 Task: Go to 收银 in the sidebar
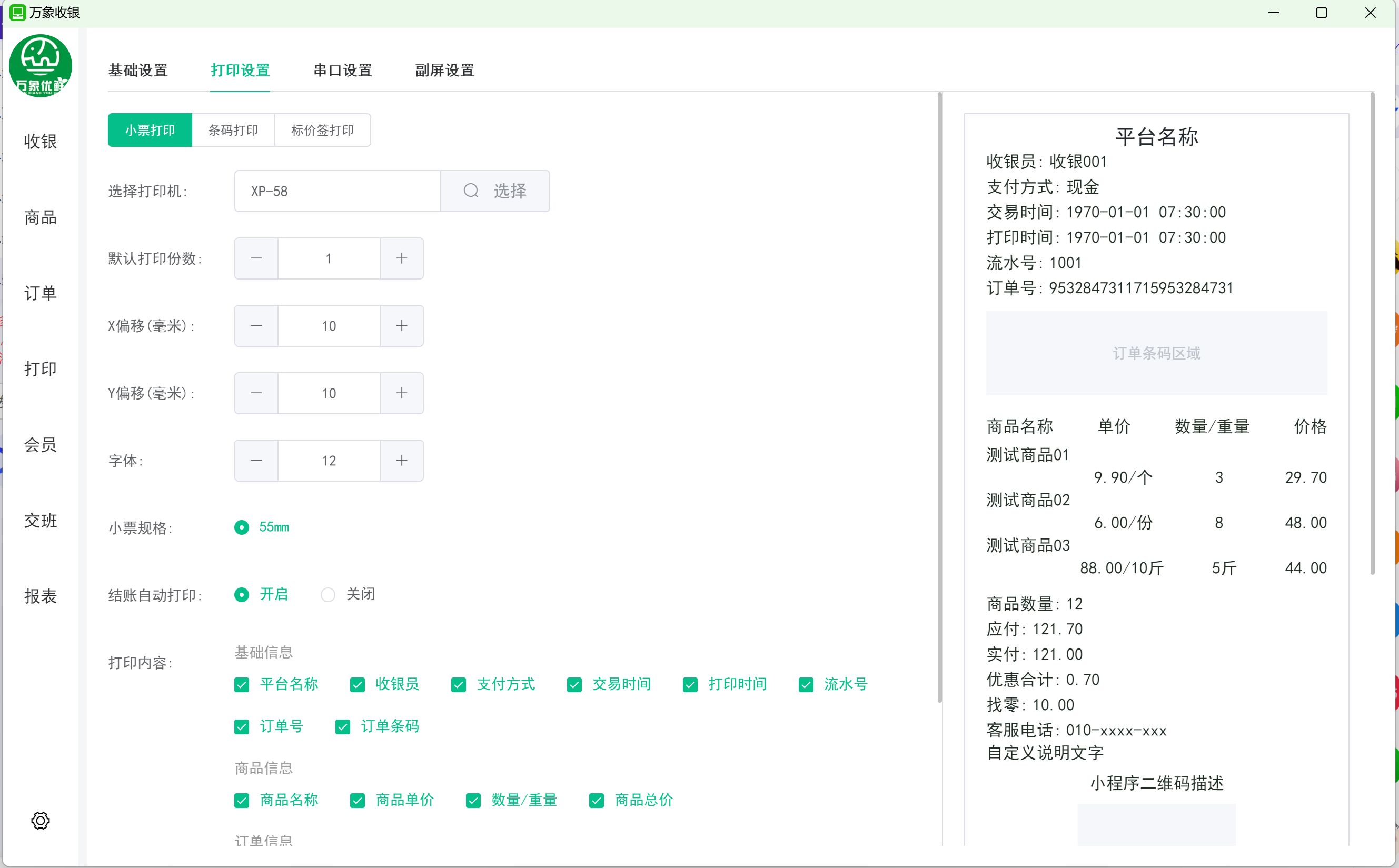click(40, 141)
